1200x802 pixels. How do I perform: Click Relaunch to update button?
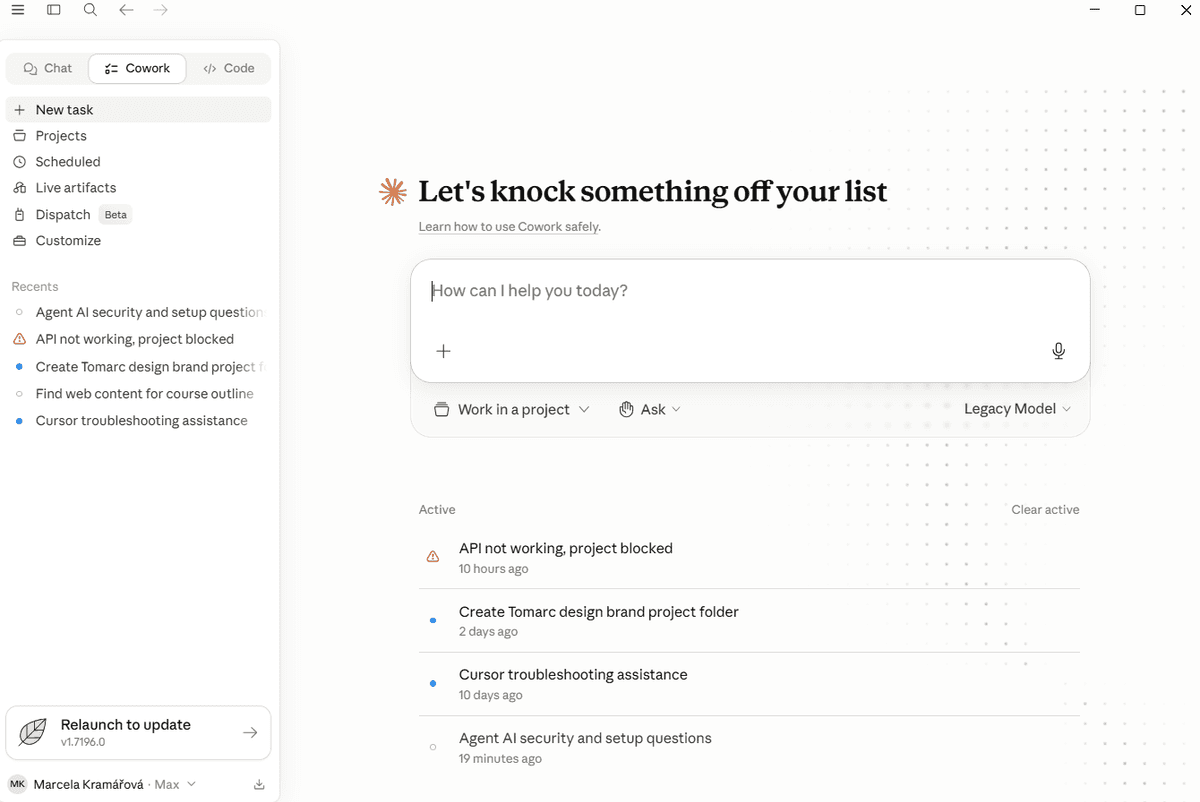tap(138, 733)
